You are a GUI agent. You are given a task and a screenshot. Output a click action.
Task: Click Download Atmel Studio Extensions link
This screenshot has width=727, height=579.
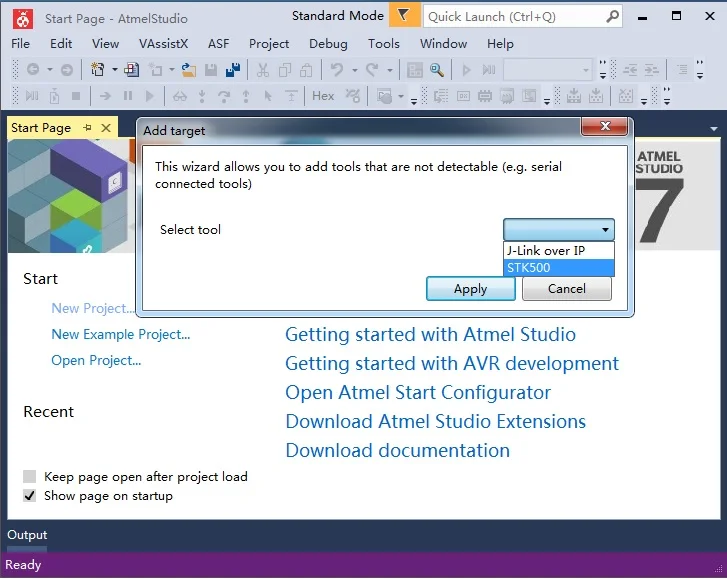point(435,421)
